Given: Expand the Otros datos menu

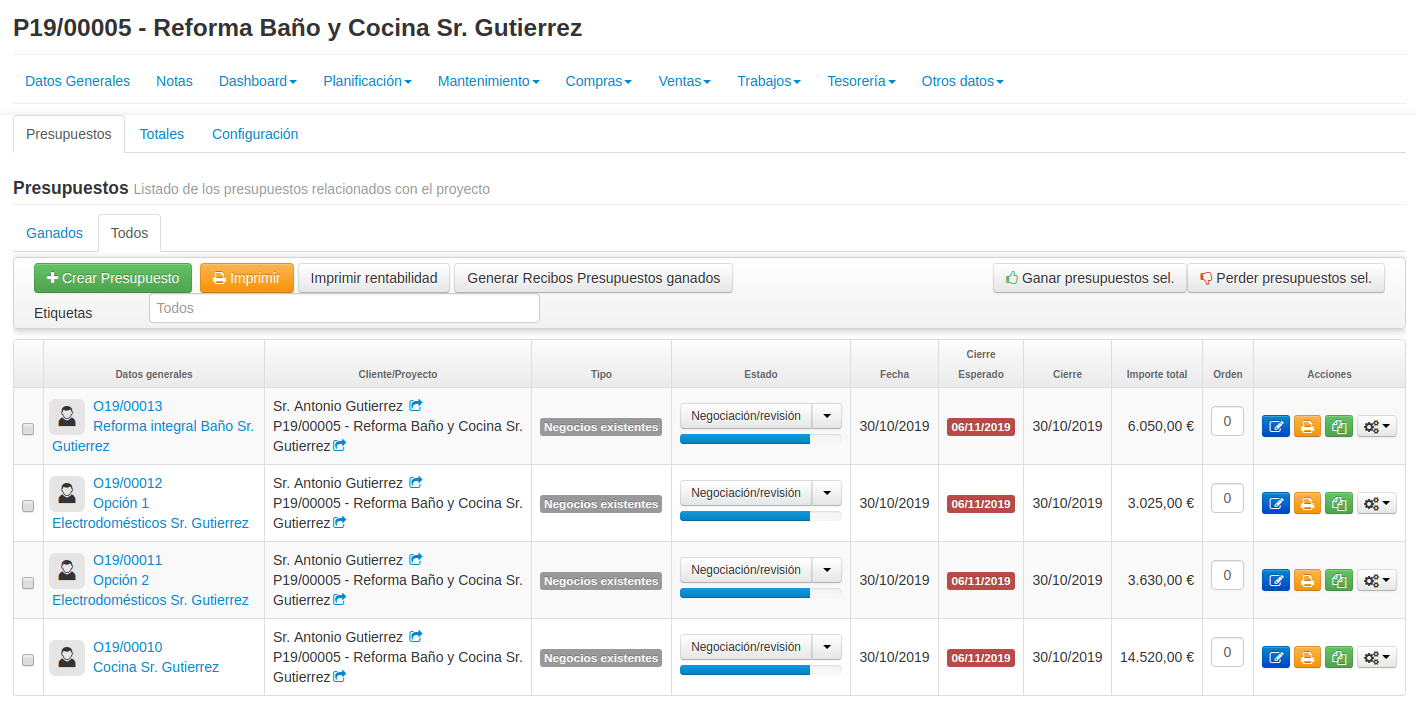Looking at the screenshot, I should [x=962, y=81].
